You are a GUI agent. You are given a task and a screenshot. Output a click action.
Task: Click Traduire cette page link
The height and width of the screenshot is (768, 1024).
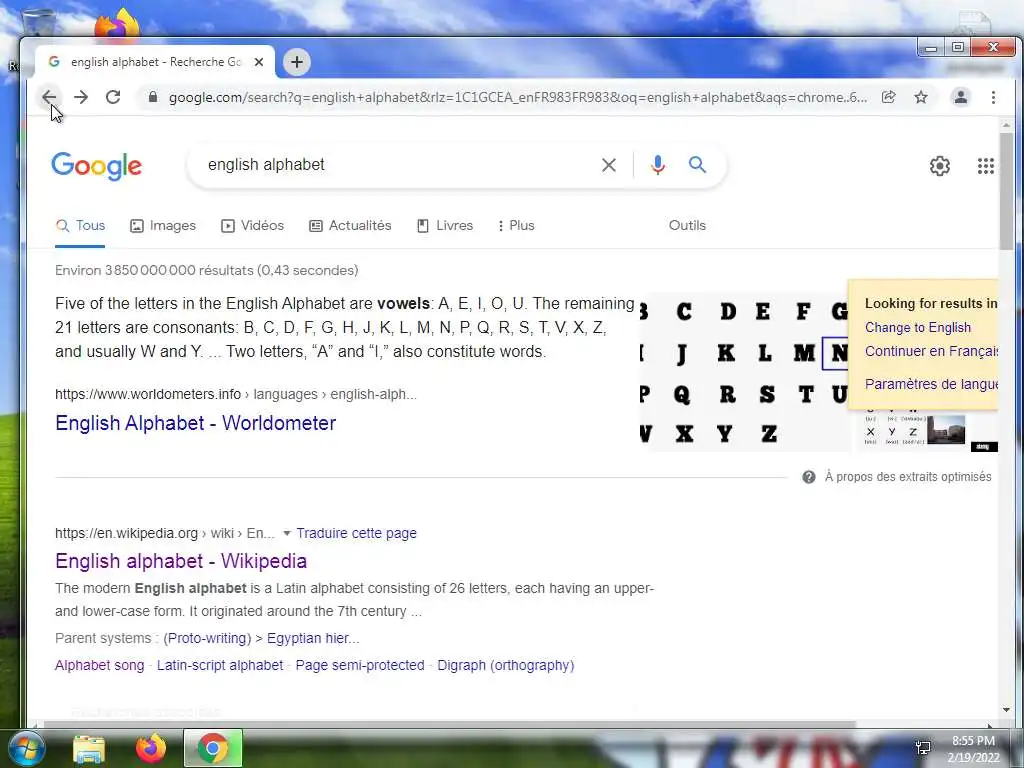[357, 534]
